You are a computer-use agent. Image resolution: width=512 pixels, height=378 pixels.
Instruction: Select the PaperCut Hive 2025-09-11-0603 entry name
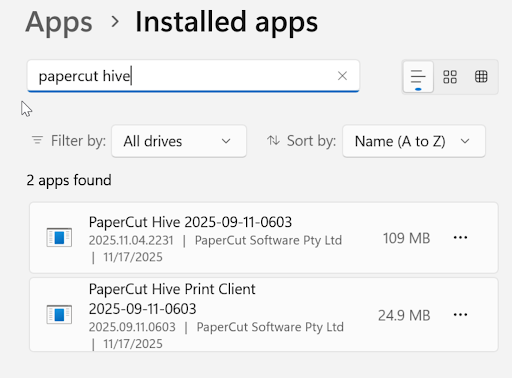[190, 222]
